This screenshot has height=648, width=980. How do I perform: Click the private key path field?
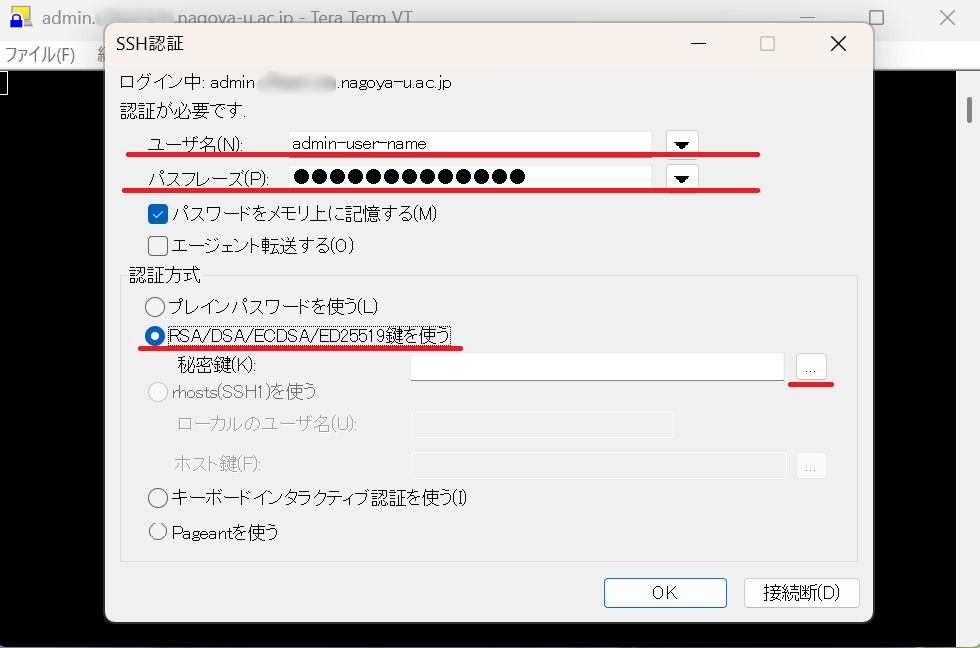pos(597,366)
